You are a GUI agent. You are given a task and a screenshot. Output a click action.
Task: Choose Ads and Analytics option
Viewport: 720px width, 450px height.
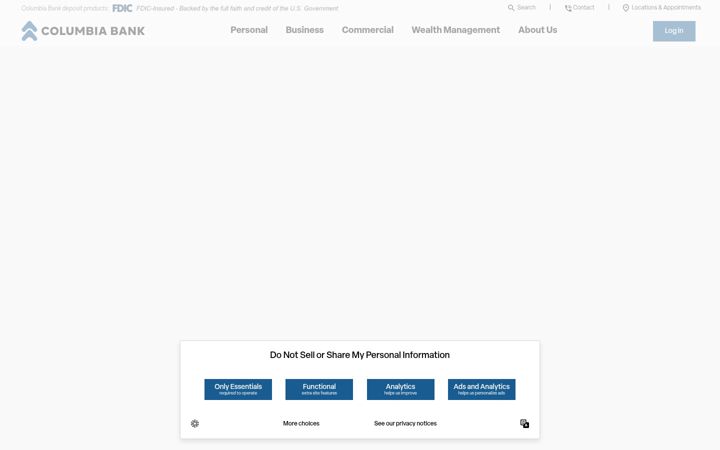[x=482, y=389]
